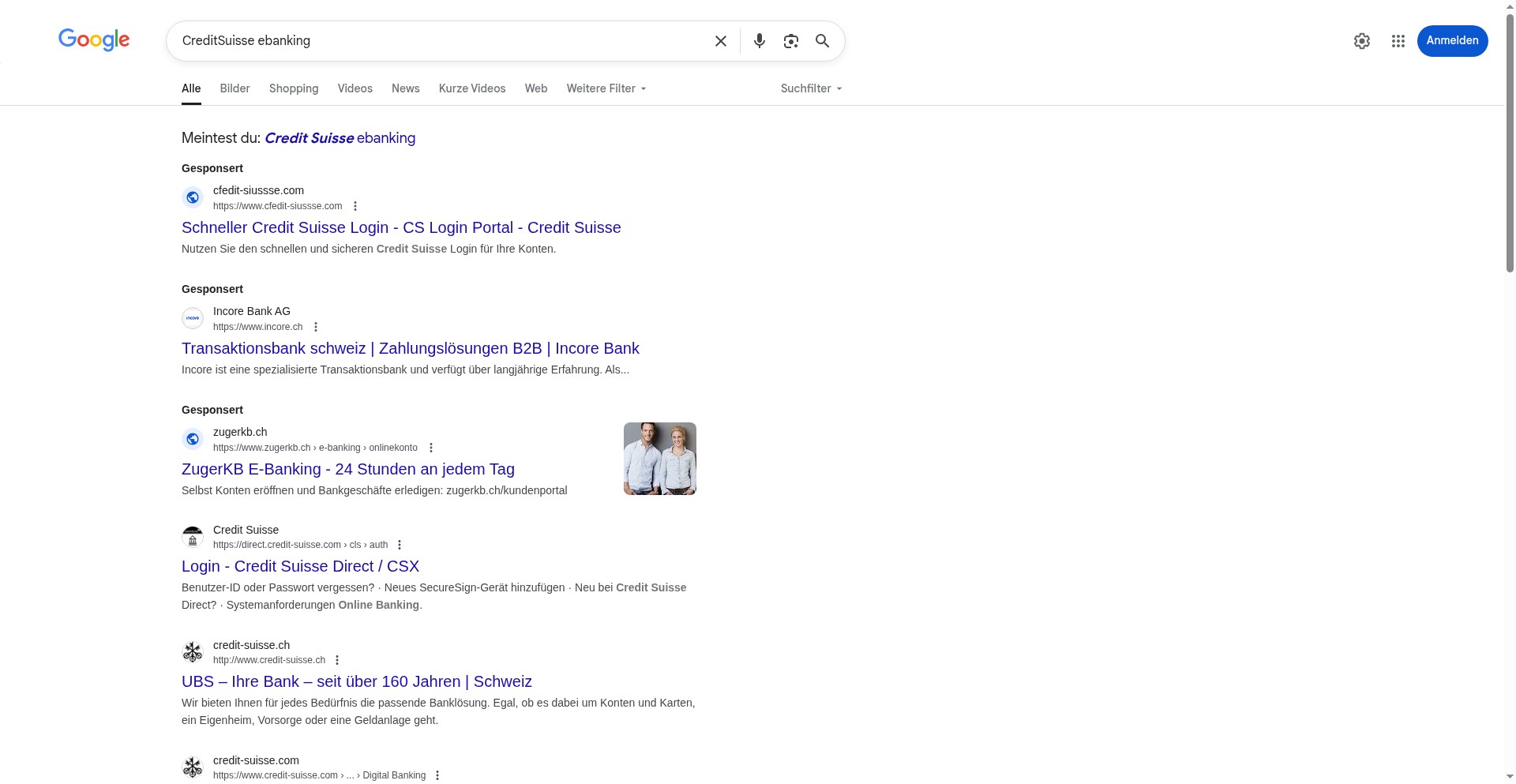Open Login - Credit Suisse Direct / CSX
This screenshot has height=784, width=1516.
[300, 566]
